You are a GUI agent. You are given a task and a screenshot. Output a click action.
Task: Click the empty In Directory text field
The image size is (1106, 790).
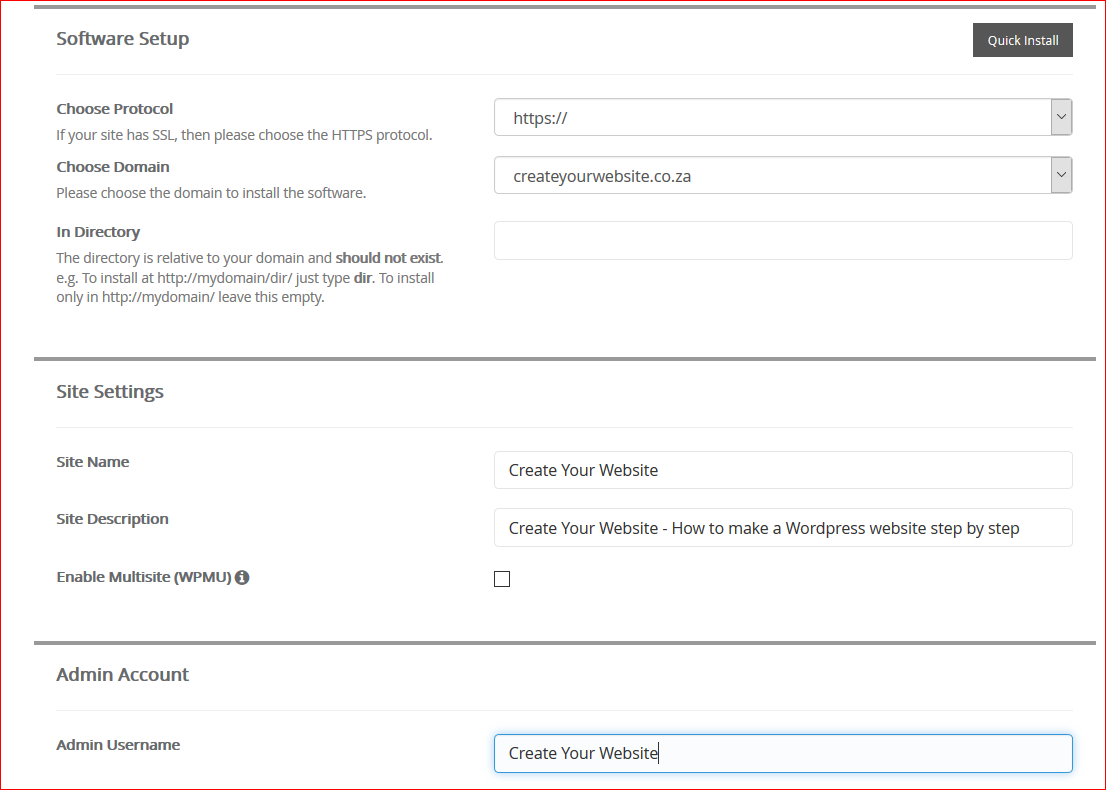click(782, 241)
